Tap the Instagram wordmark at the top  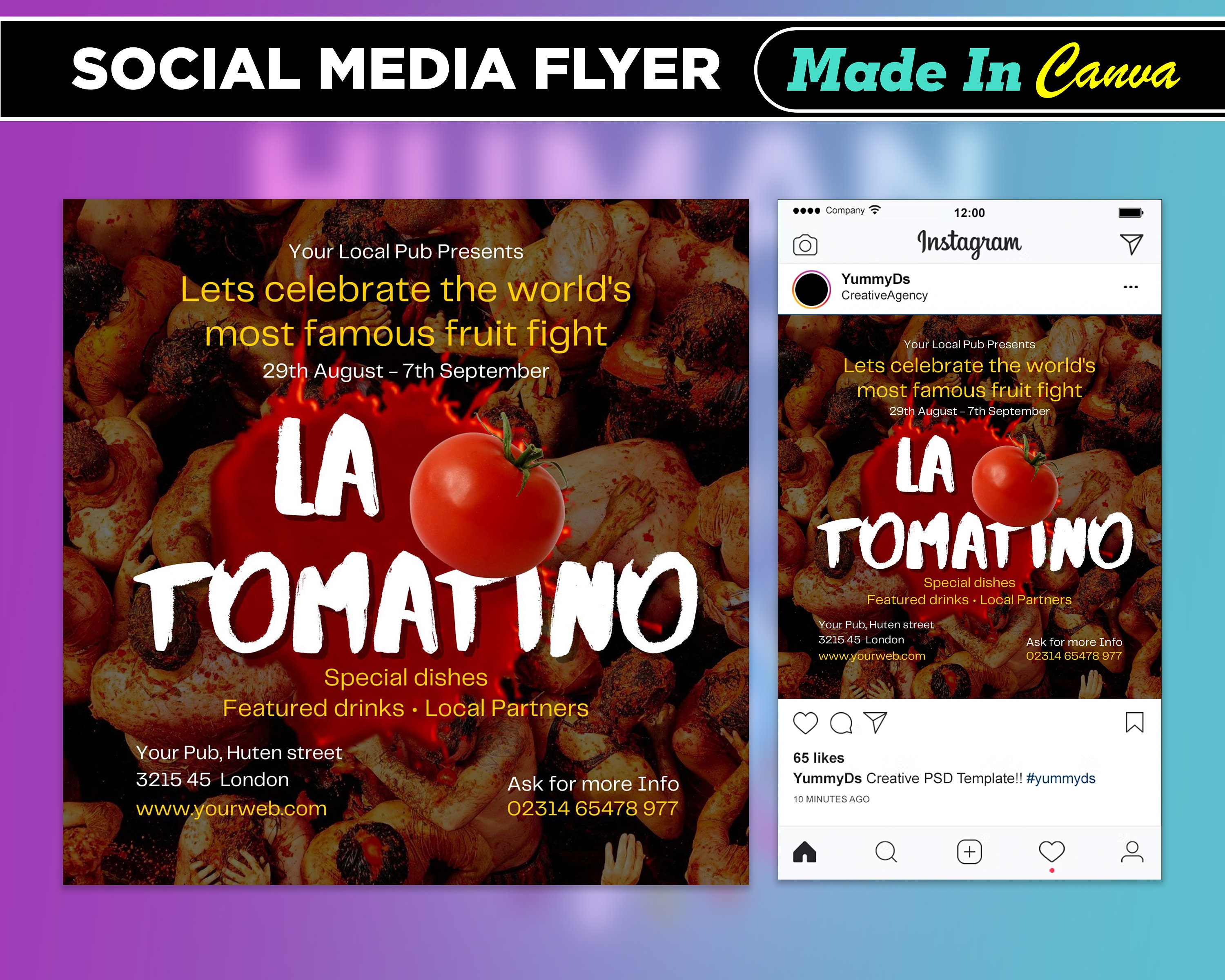click(971, 243)
